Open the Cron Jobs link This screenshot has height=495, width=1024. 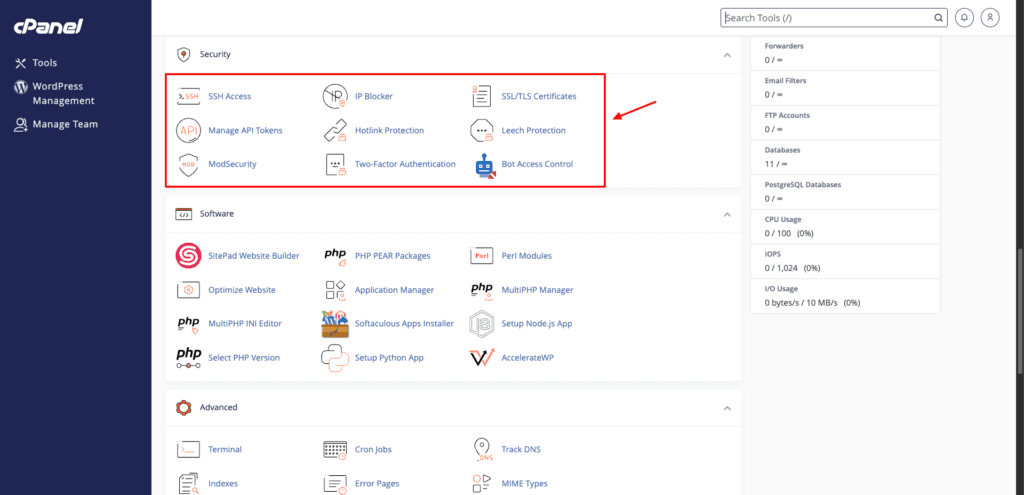pos(373,449)
